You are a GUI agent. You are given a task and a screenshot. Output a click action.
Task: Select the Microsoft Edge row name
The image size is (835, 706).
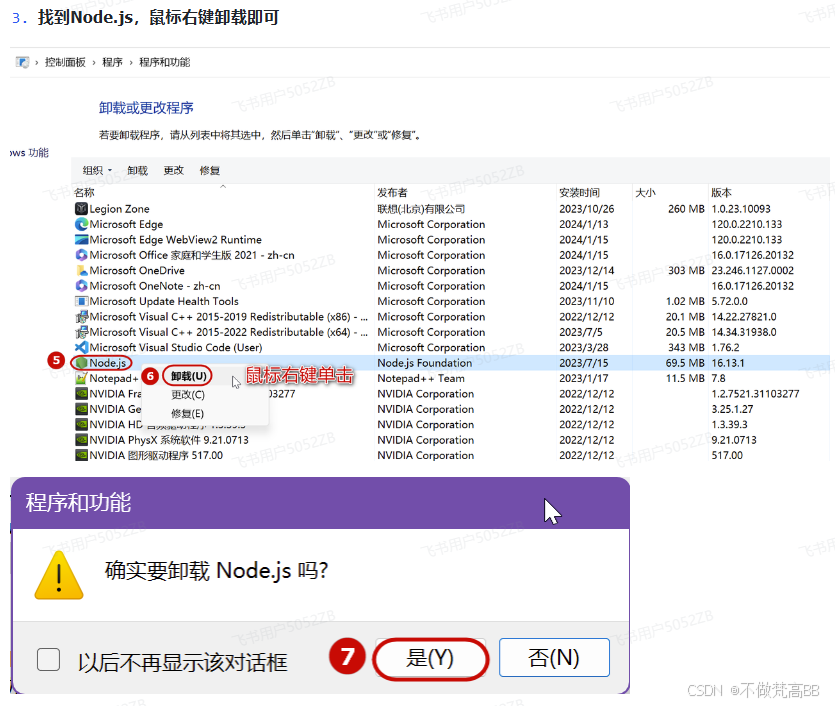[126, 224]
